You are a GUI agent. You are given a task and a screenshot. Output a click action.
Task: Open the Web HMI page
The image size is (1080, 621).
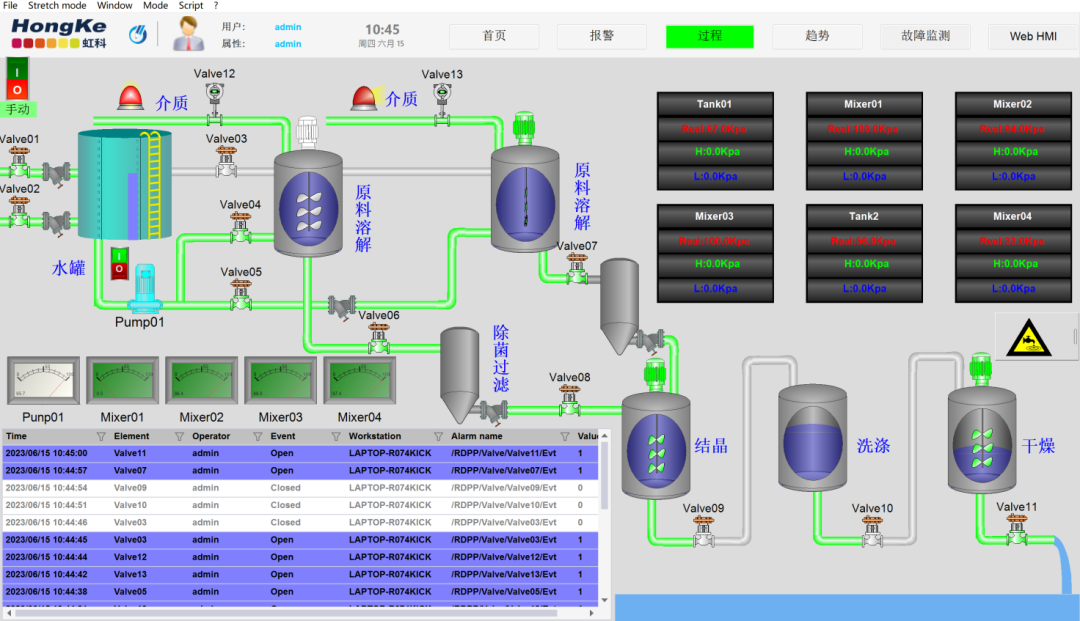tap(1033, 36)
